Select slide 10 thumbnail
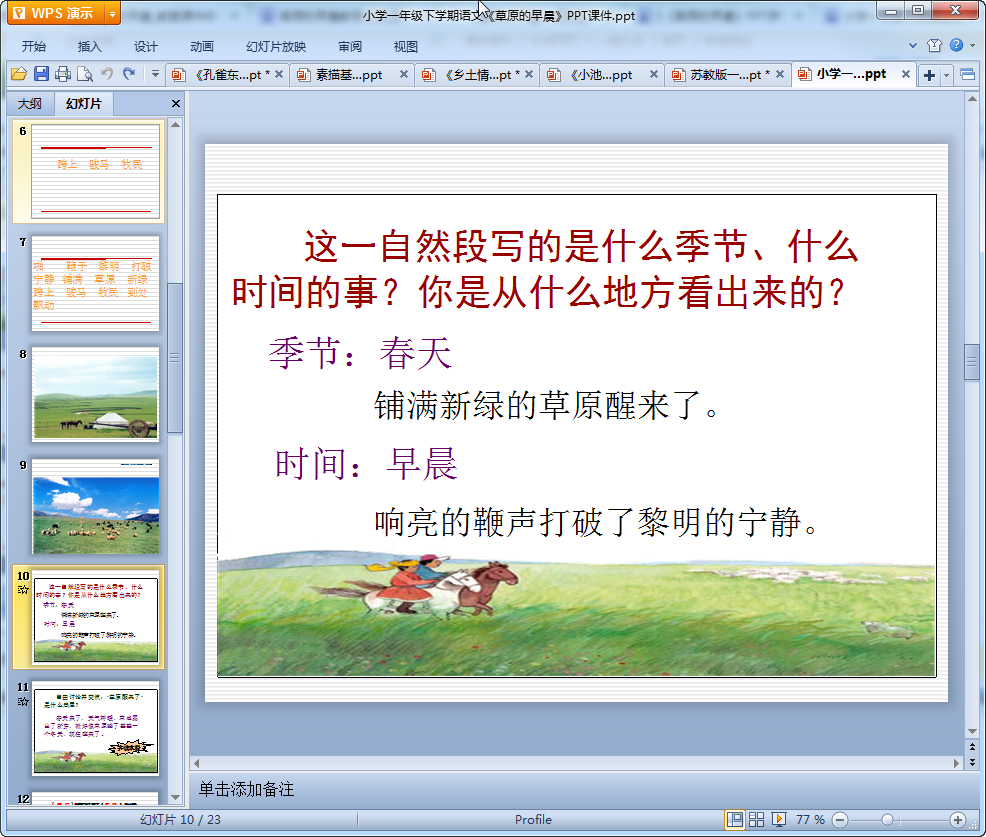986x837 pixels. tap(96, 618)
